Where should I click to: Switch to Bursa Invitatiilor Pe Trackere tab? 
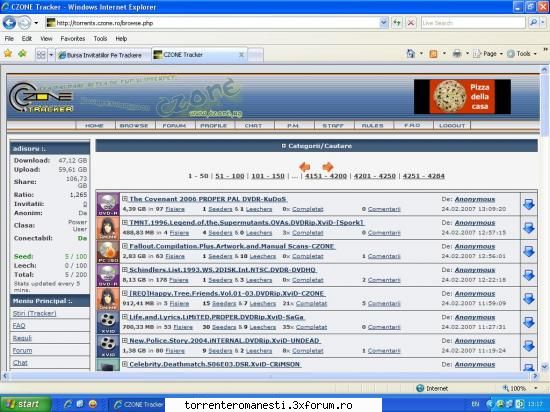(104, 55)
